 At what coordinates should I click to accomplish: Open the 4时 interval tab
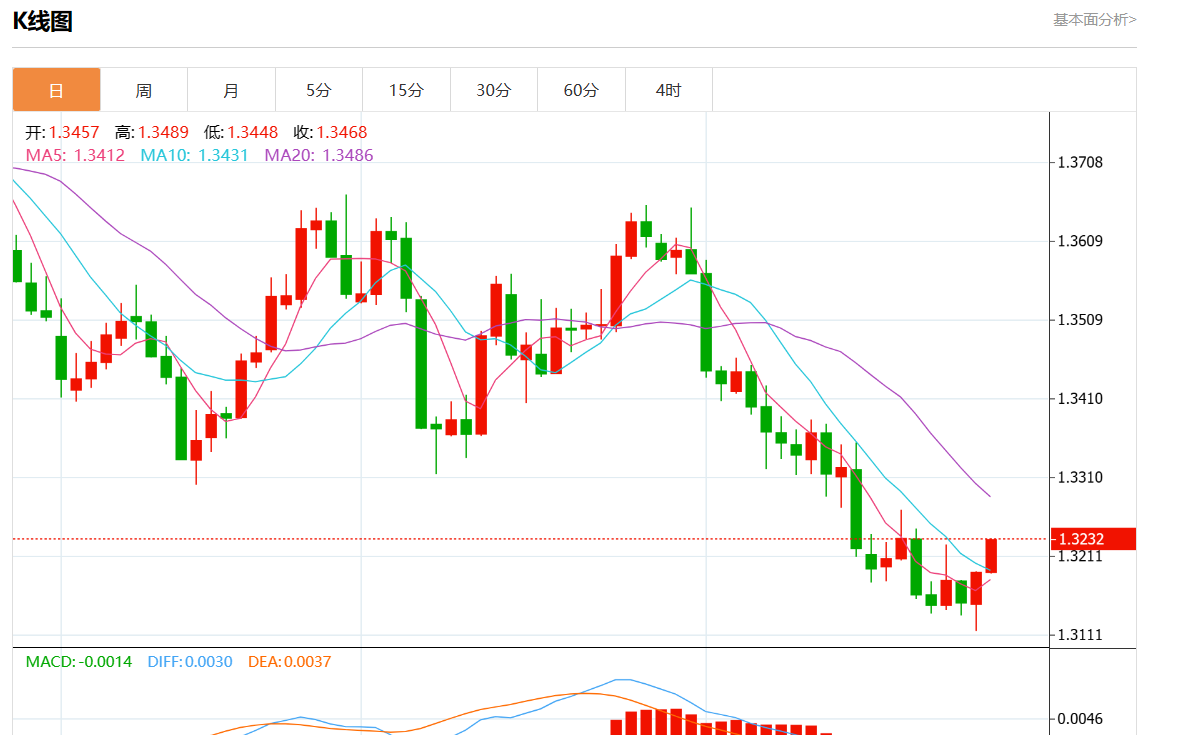tap(668, 90)
